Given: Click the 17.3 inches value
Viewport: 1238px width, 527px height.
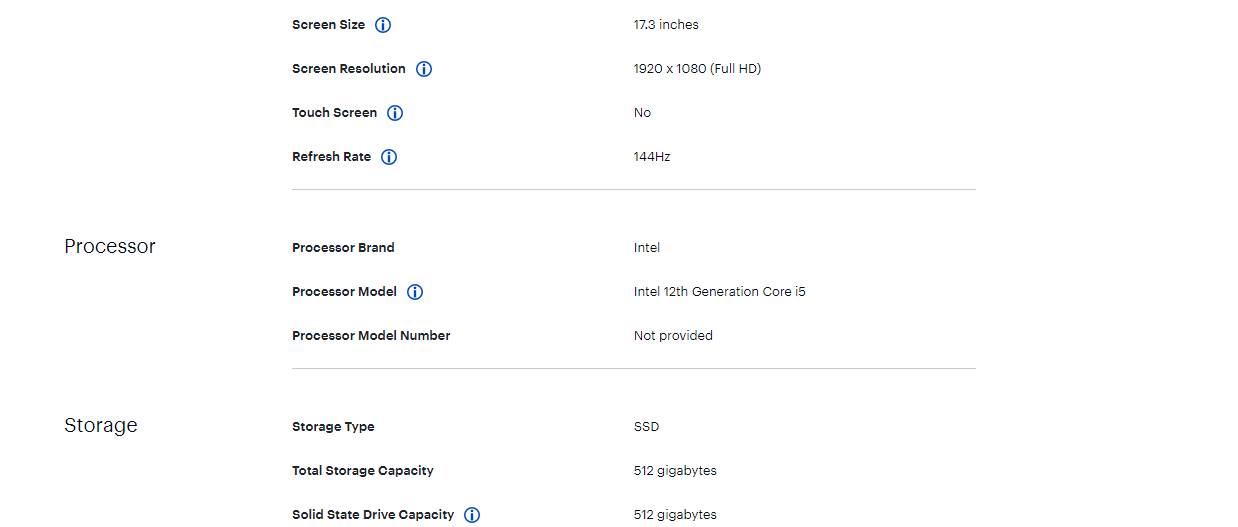Looking at the screenshot, I should (666, 25).
